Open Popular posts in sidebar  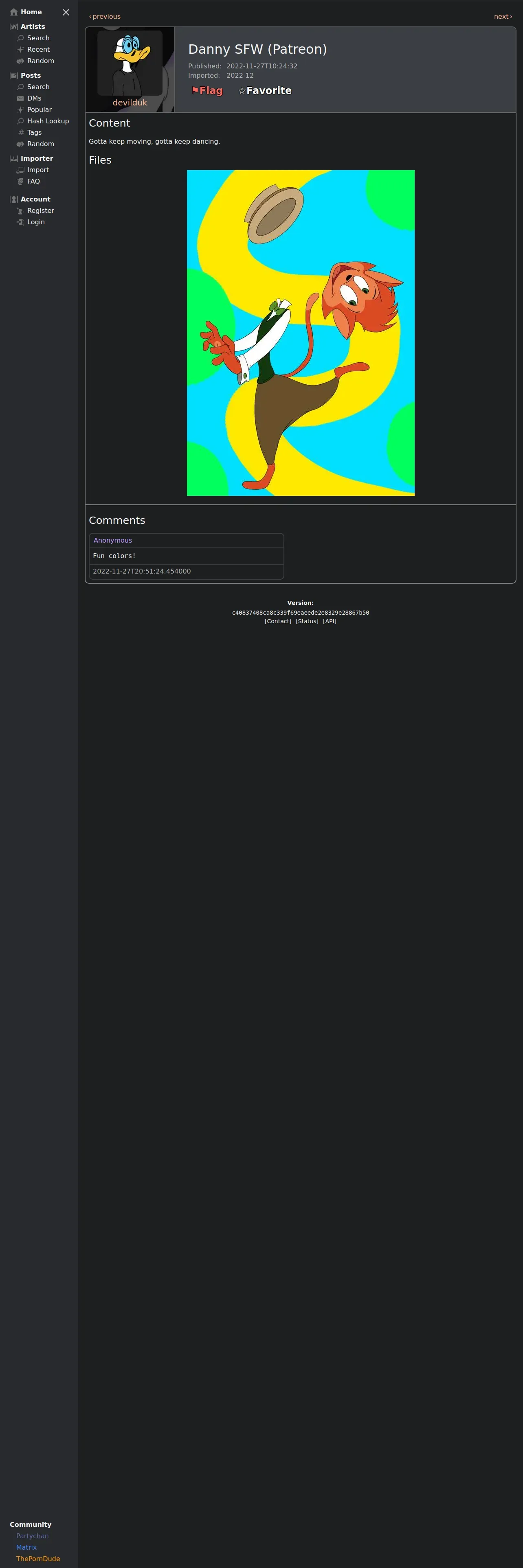40,109
